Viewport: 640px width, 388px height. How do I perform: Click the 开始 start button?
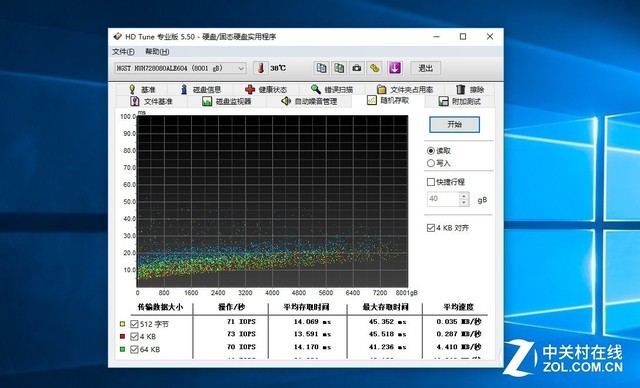coord(454,124)
